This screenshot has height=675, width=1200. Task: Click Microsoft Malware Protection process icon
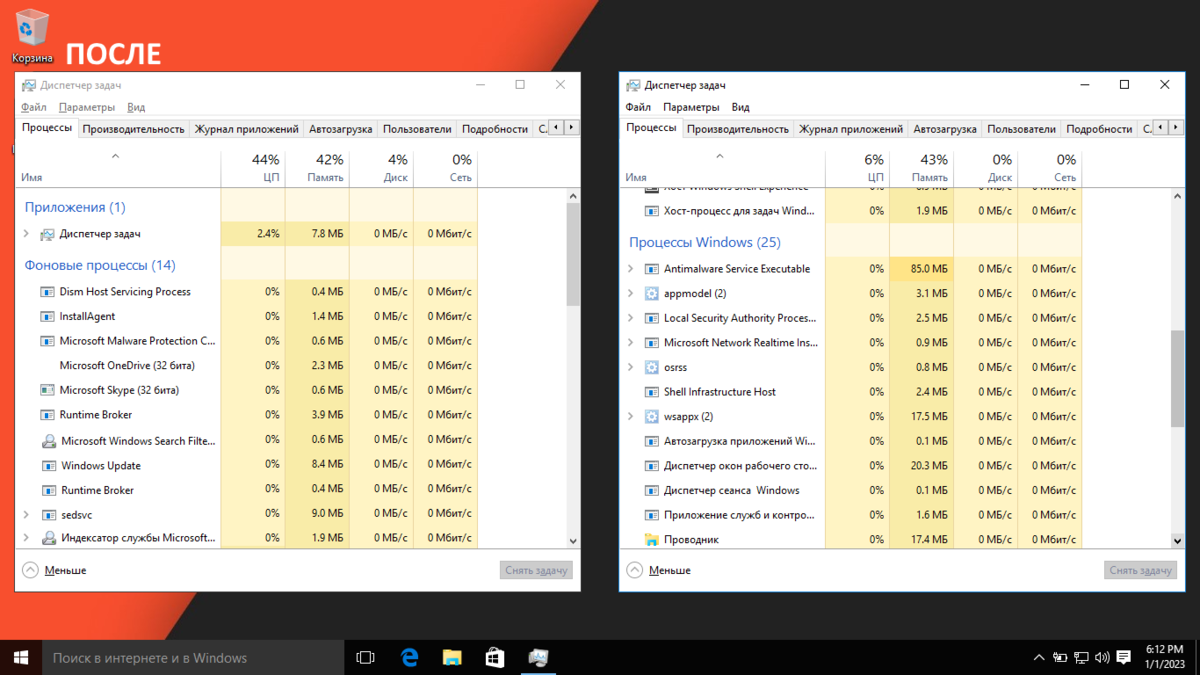(x=47, y=341)
